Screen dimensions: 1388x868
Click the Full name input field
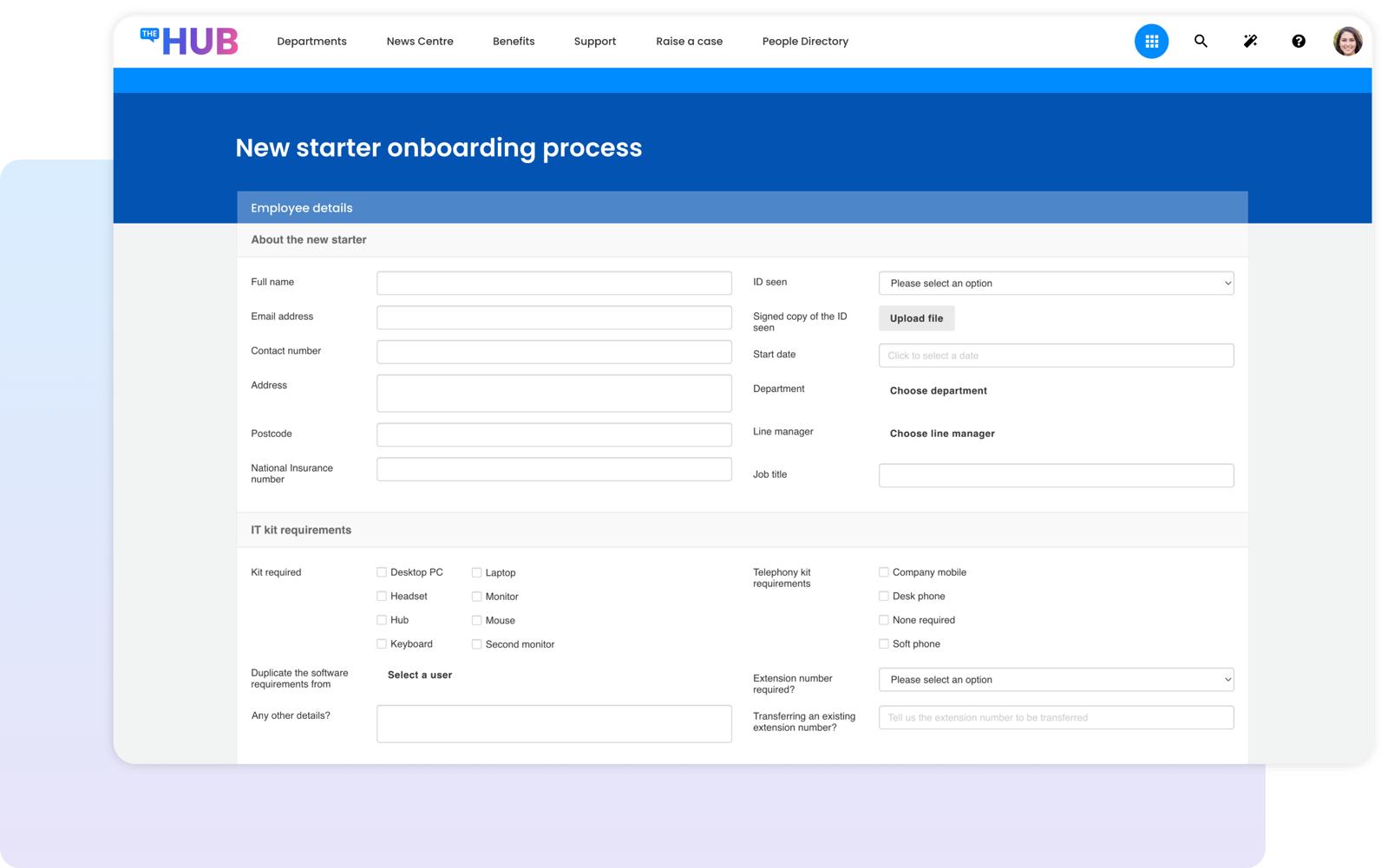pos(554,283)
